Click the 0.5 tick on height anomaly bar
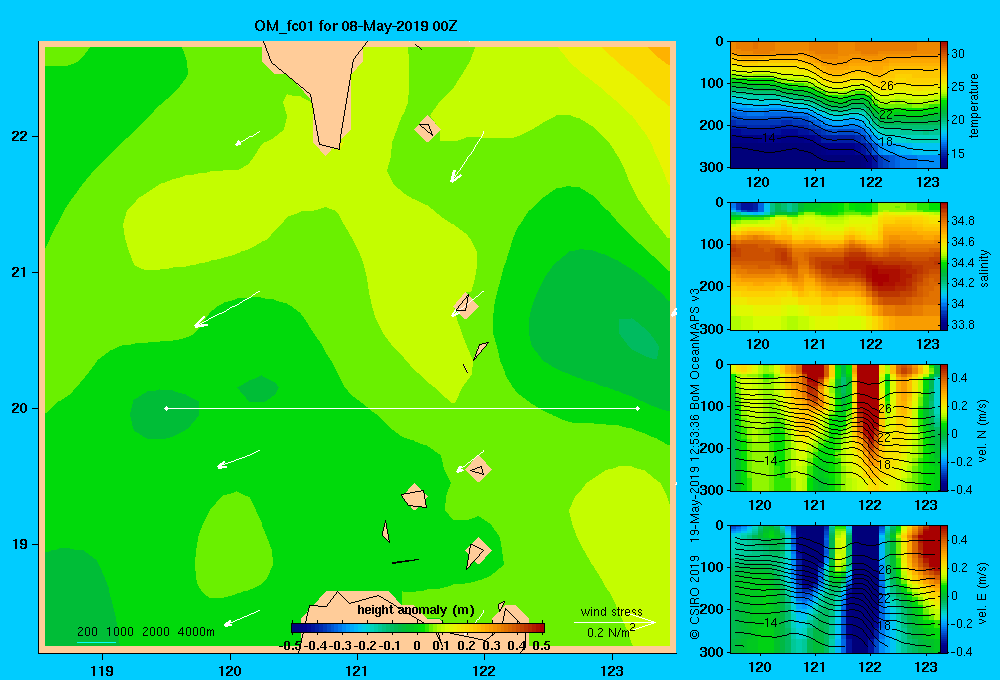Image resolution: width=1000 pixels, height=680 pixels. coord(541,646)
